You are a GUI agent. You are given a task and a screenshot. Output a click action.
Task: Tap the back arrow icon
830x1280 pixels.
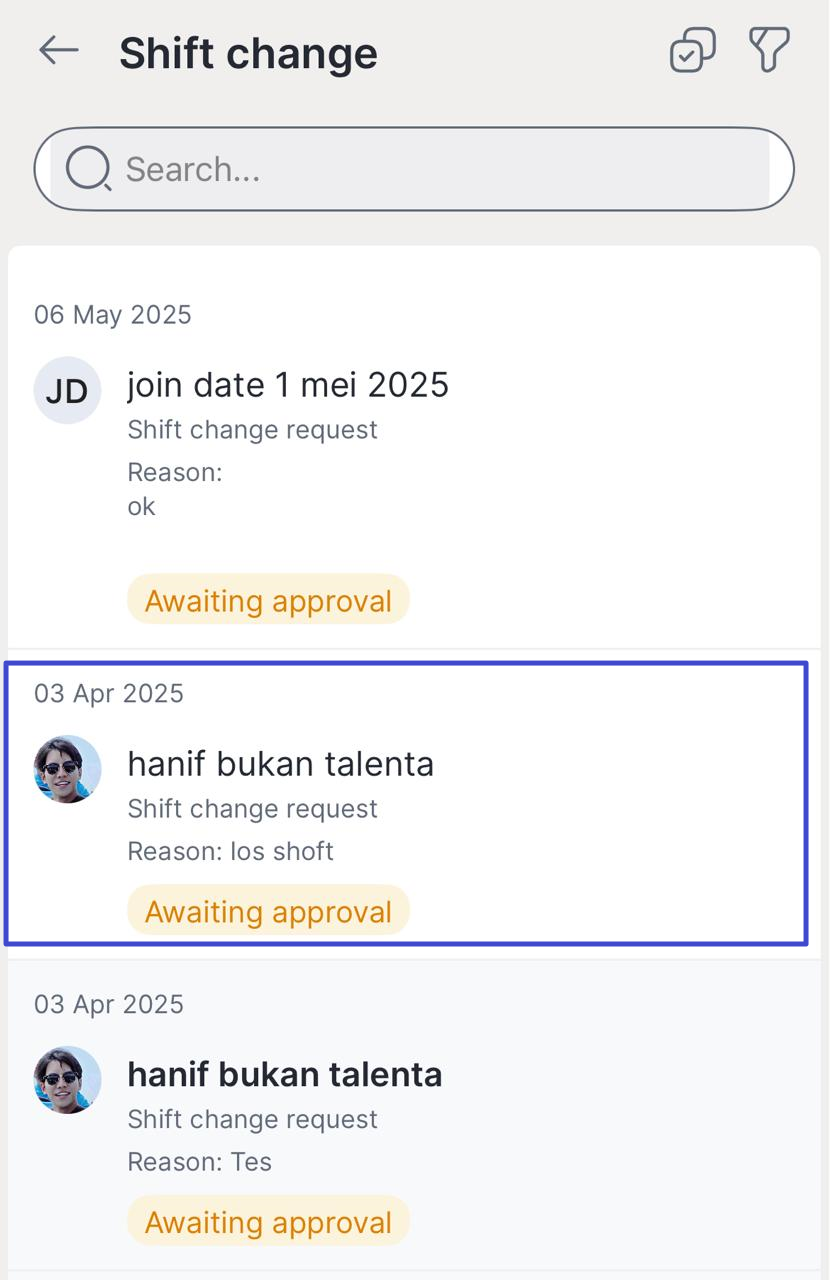(58, 50)
